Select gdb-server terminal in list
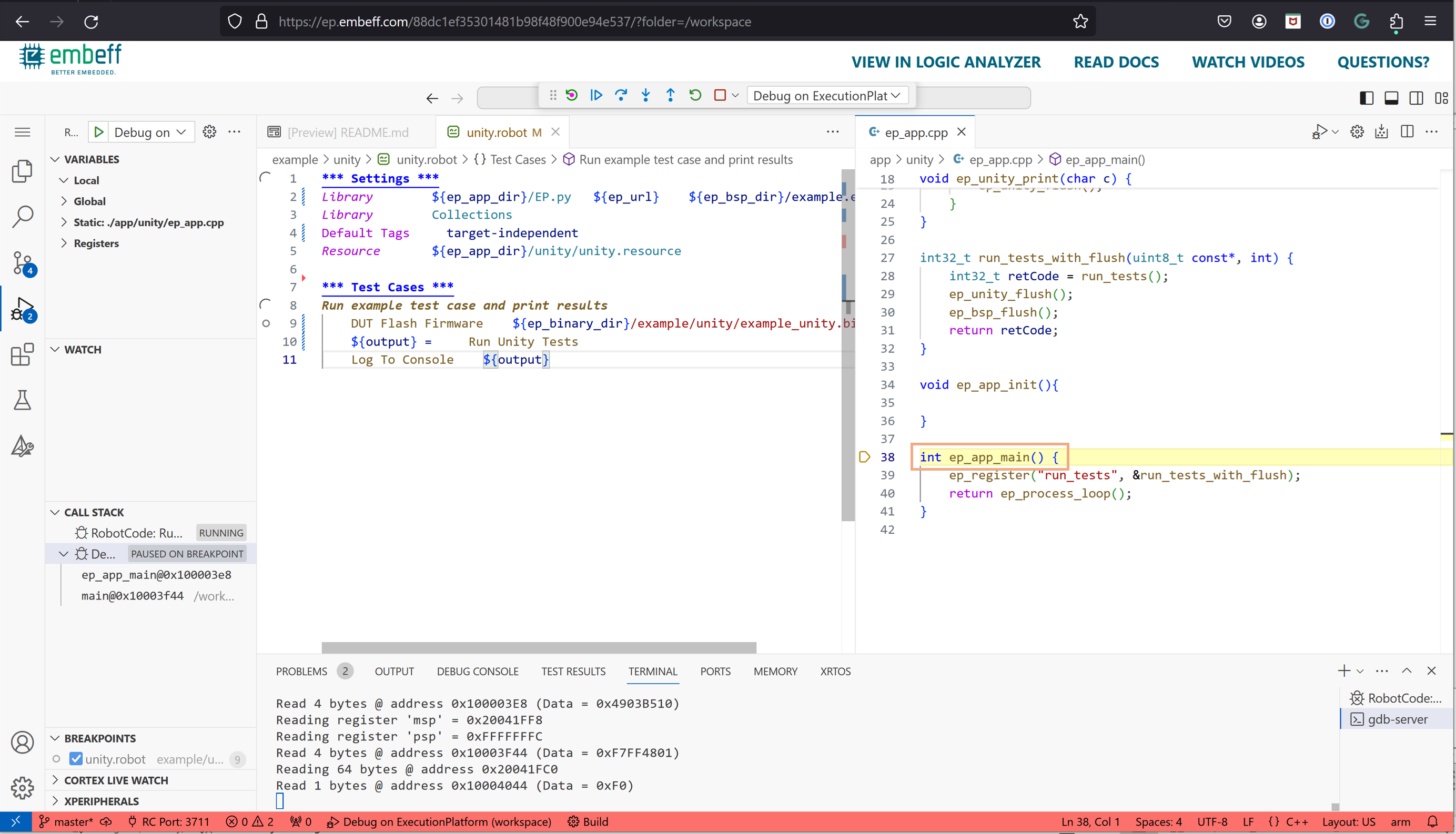 1396,719
